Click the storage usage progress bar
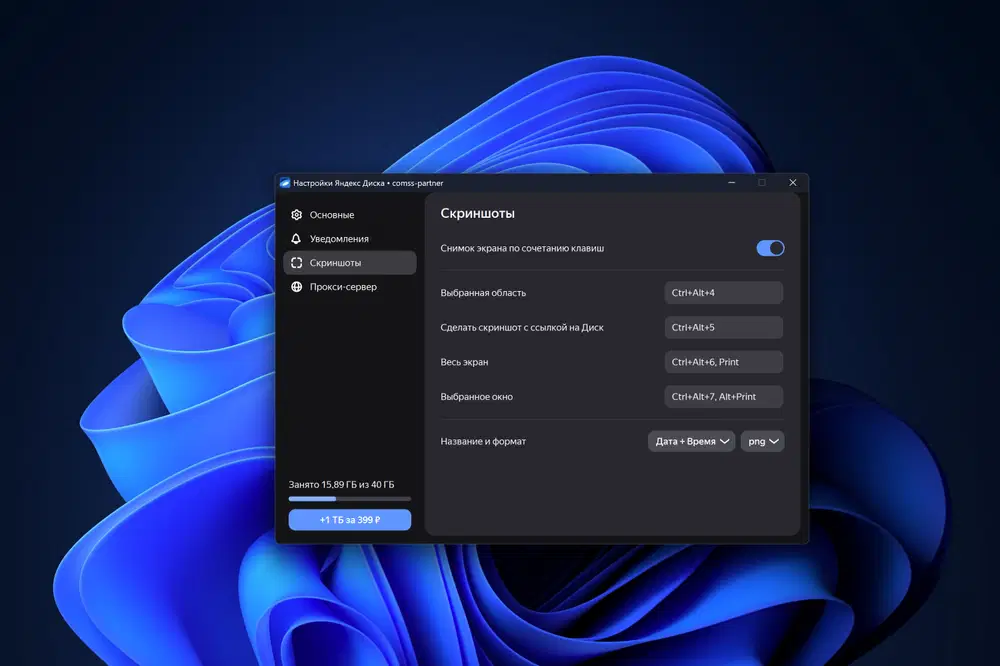The image size is (1000, 666). [x=349, y=499]
